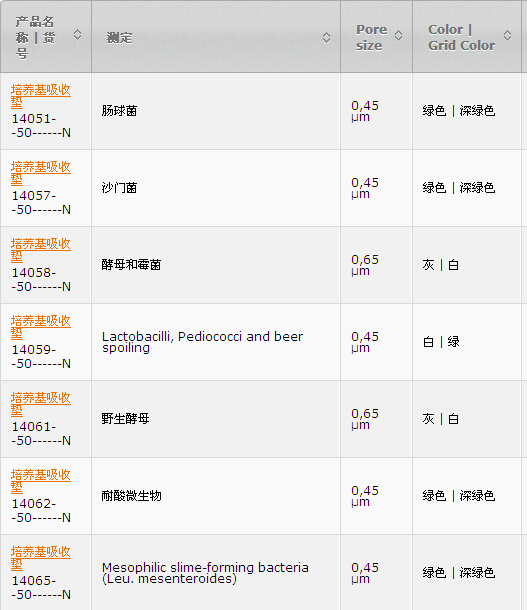The width and height of the screenshot is (527, 610).
Task: Open product link for 14062 培养基吸收垫
Action: 40,481
